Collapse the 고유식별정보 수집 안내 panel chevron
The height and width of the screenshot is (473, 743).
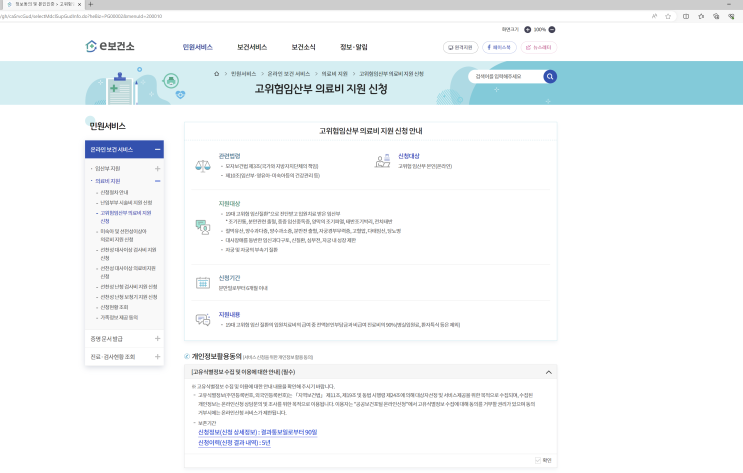pyautogui.click(x=549, y=372)
